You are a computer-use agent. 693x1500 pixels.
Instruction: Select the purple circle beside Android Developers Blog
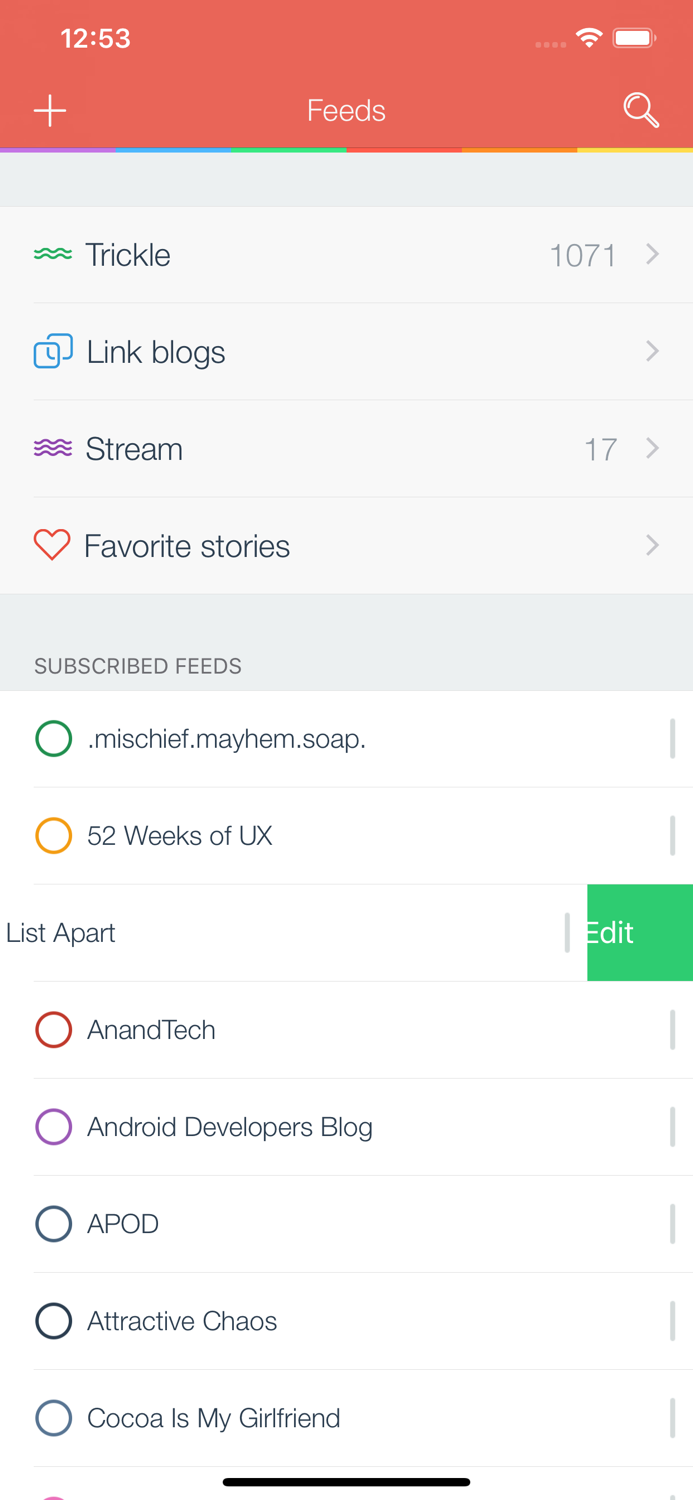coord(53,1127)
